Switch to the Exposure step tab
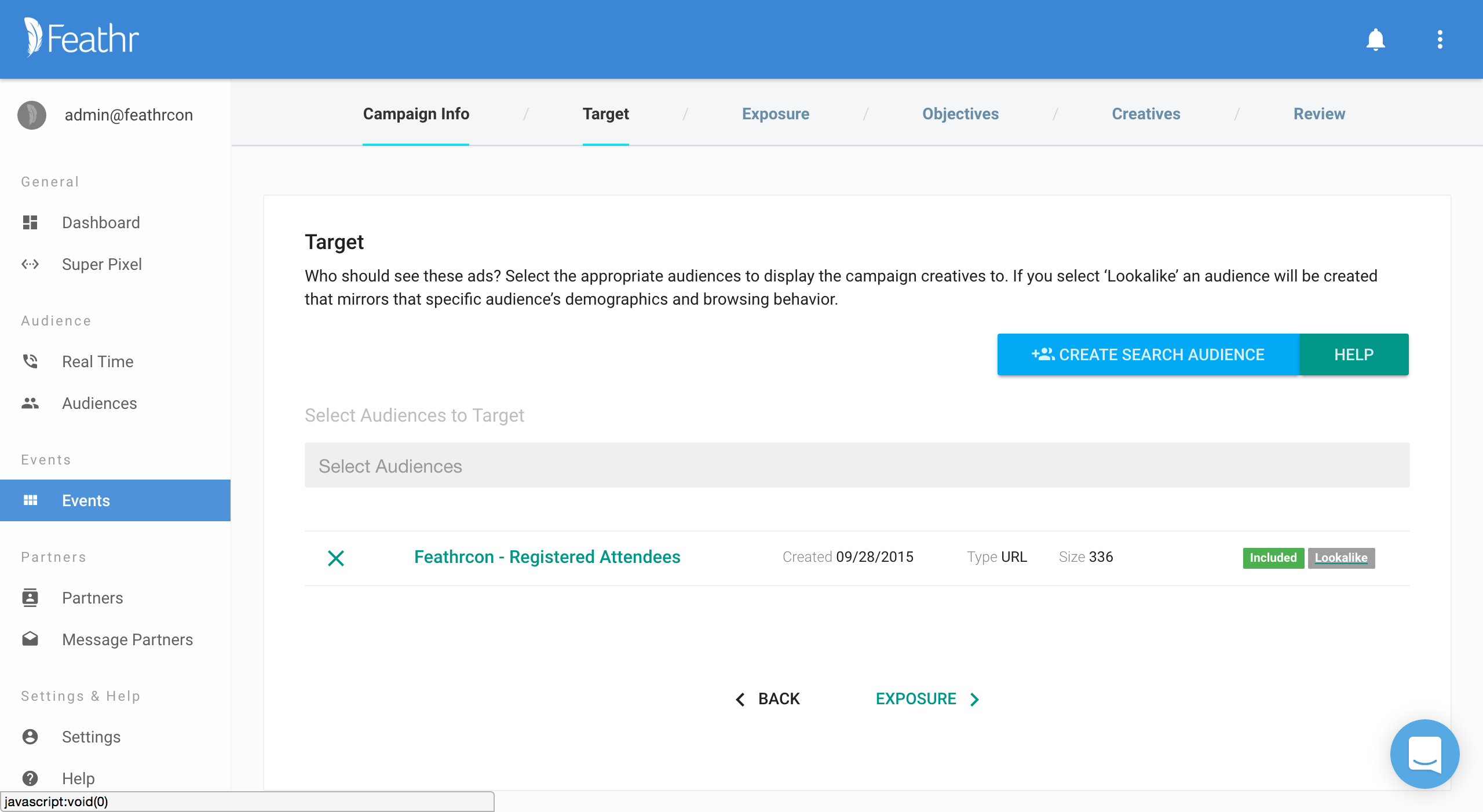This screenshot has height=812, width=1483. tap(776, 114)
